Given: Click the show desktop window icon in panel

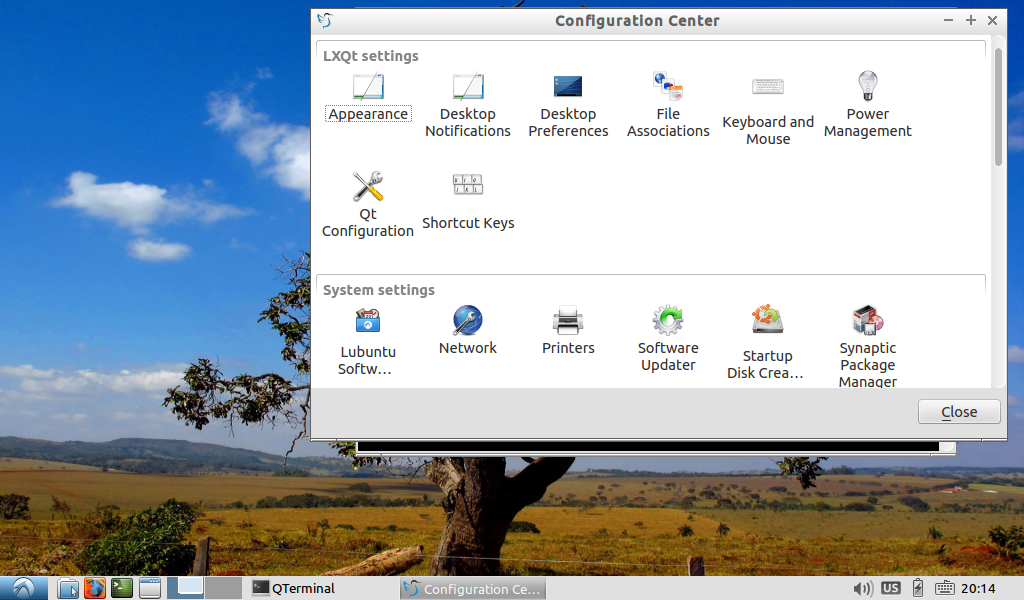Looking at the screenshot, I should pos(150,588).
